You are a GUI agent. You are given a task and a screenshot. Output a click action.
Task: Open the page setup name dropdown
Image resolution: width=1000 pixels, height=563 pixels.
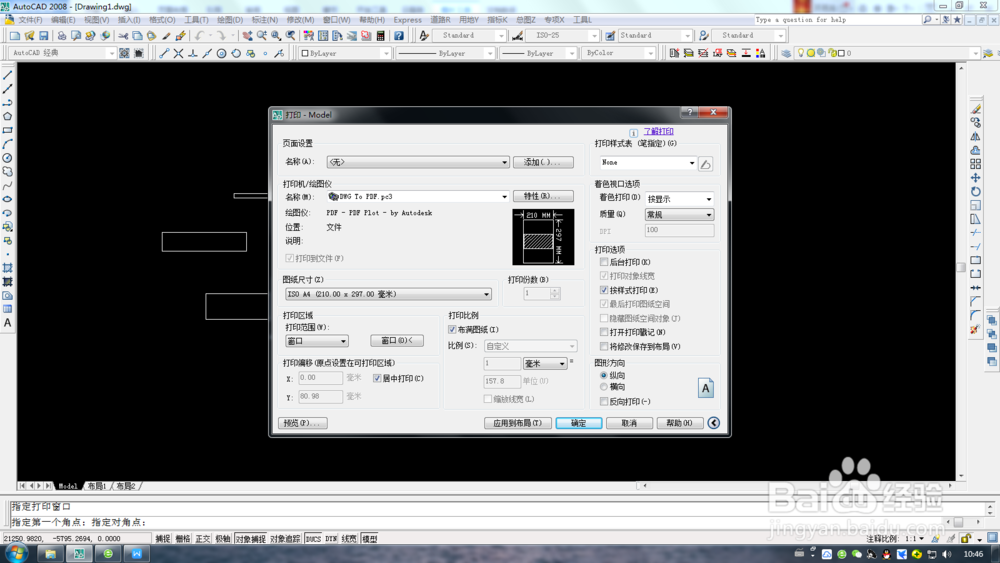(x=418, y=162)
